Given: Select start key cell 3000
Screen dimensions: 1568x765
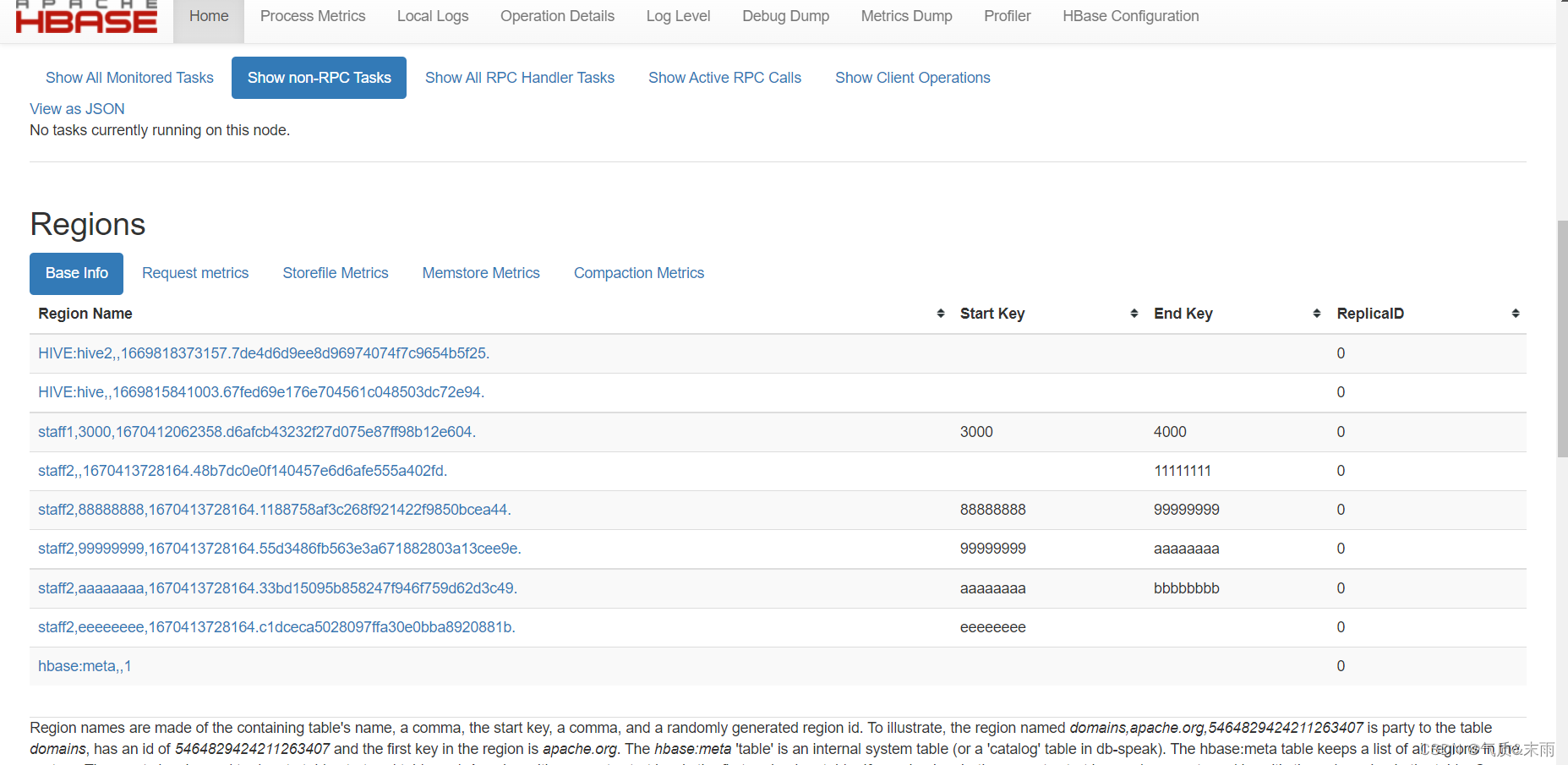Looking at the screenshot, I should (976, 432).
